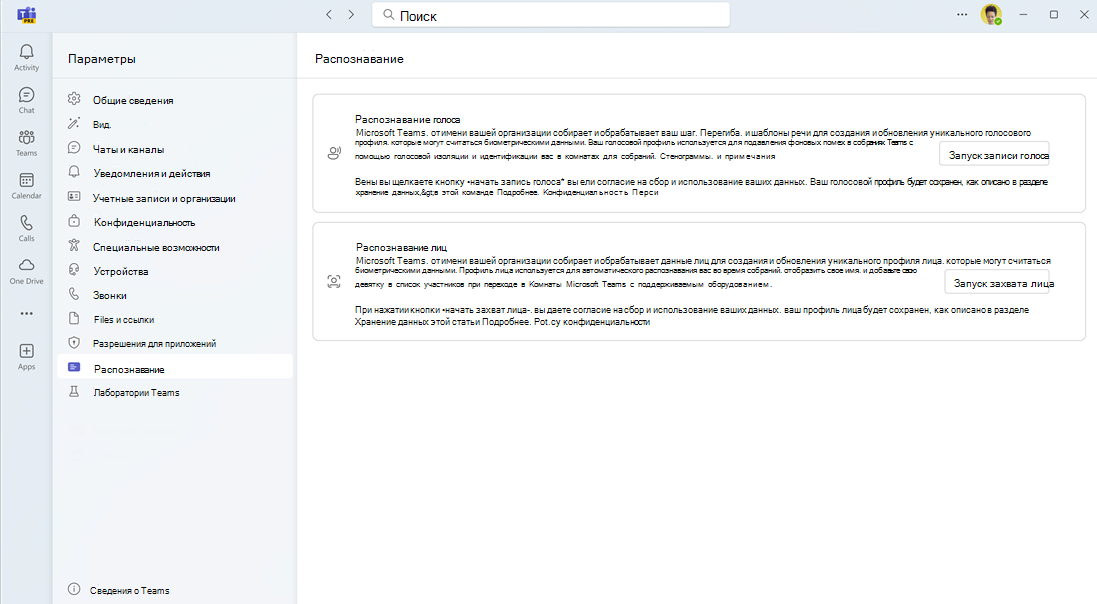Click the accessibility icon for Специальные возможности
Screen dimensions: 1097x604
click(x=74, y=246)
